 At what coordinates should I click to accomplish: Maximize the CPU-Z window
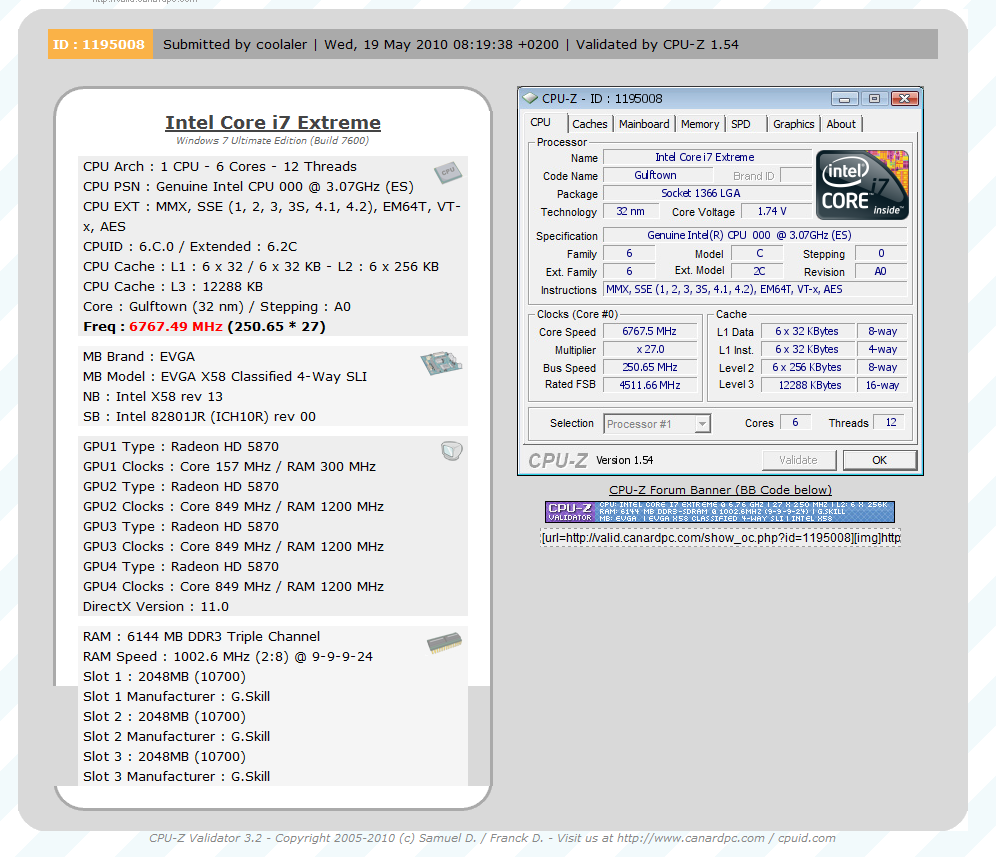pyautogui.click(x=874, y=98)
